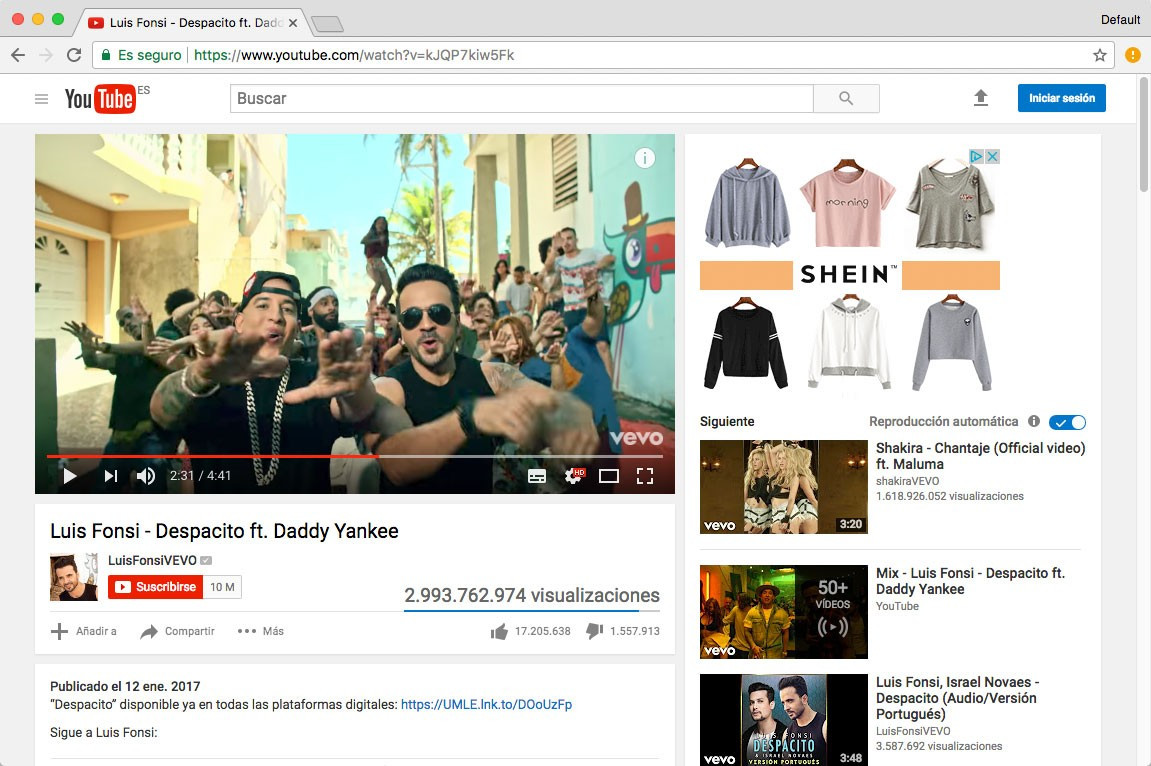Screen dimensions: 1151x766
Task: Click the page vertical scrollbar
Action: (1144, 134)
